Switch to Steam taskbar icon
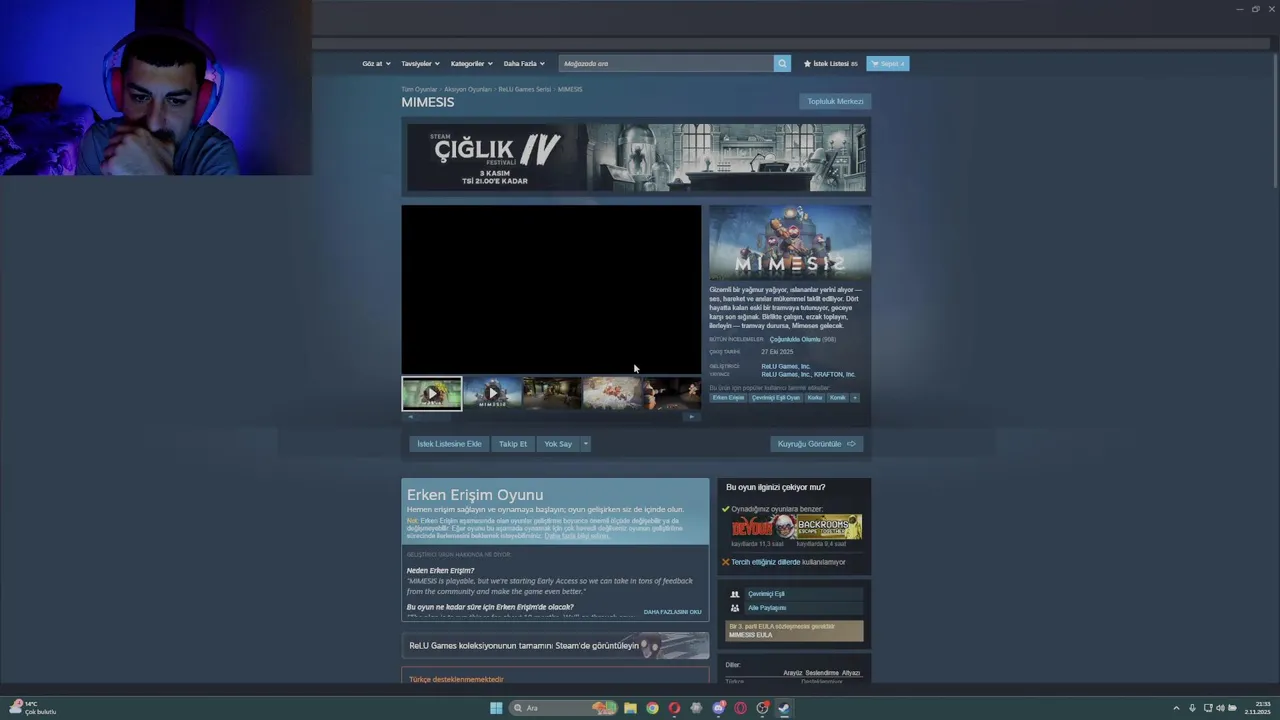The height and width of the screenshot is (720, 1280). 784,708
